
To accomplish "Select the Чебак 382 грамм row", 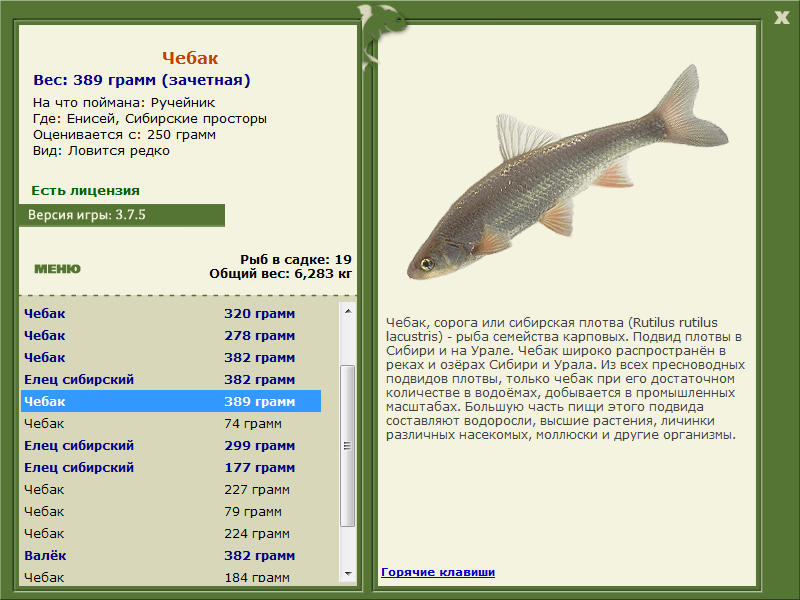I will coord(171,357).
